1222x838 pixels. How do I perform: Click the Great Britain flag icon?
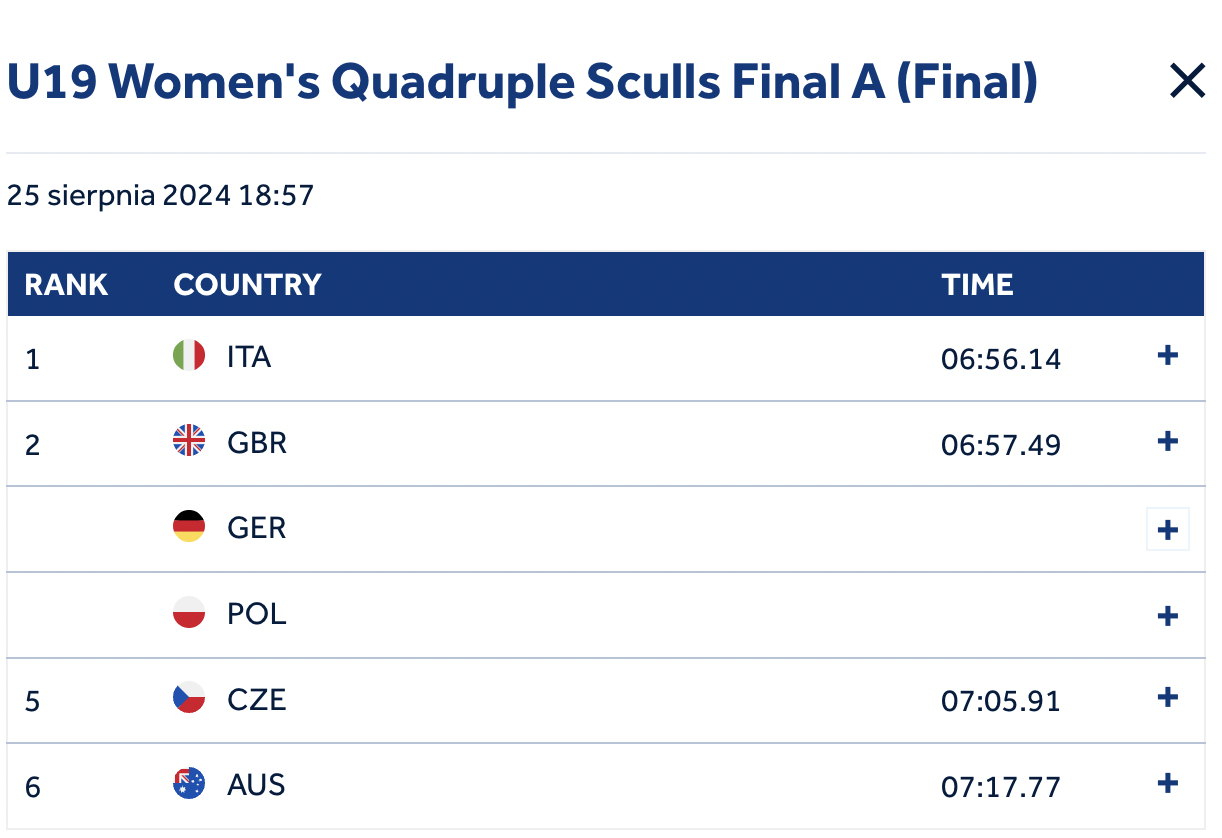[x=189, y=440]
